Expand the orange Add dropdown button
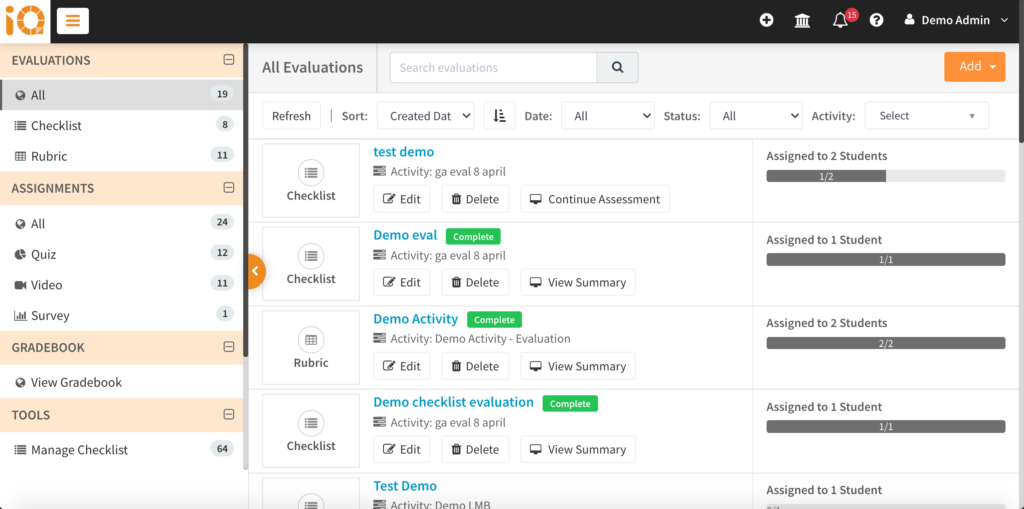The height and width of the screenshot is (509, 1024). 974,67
